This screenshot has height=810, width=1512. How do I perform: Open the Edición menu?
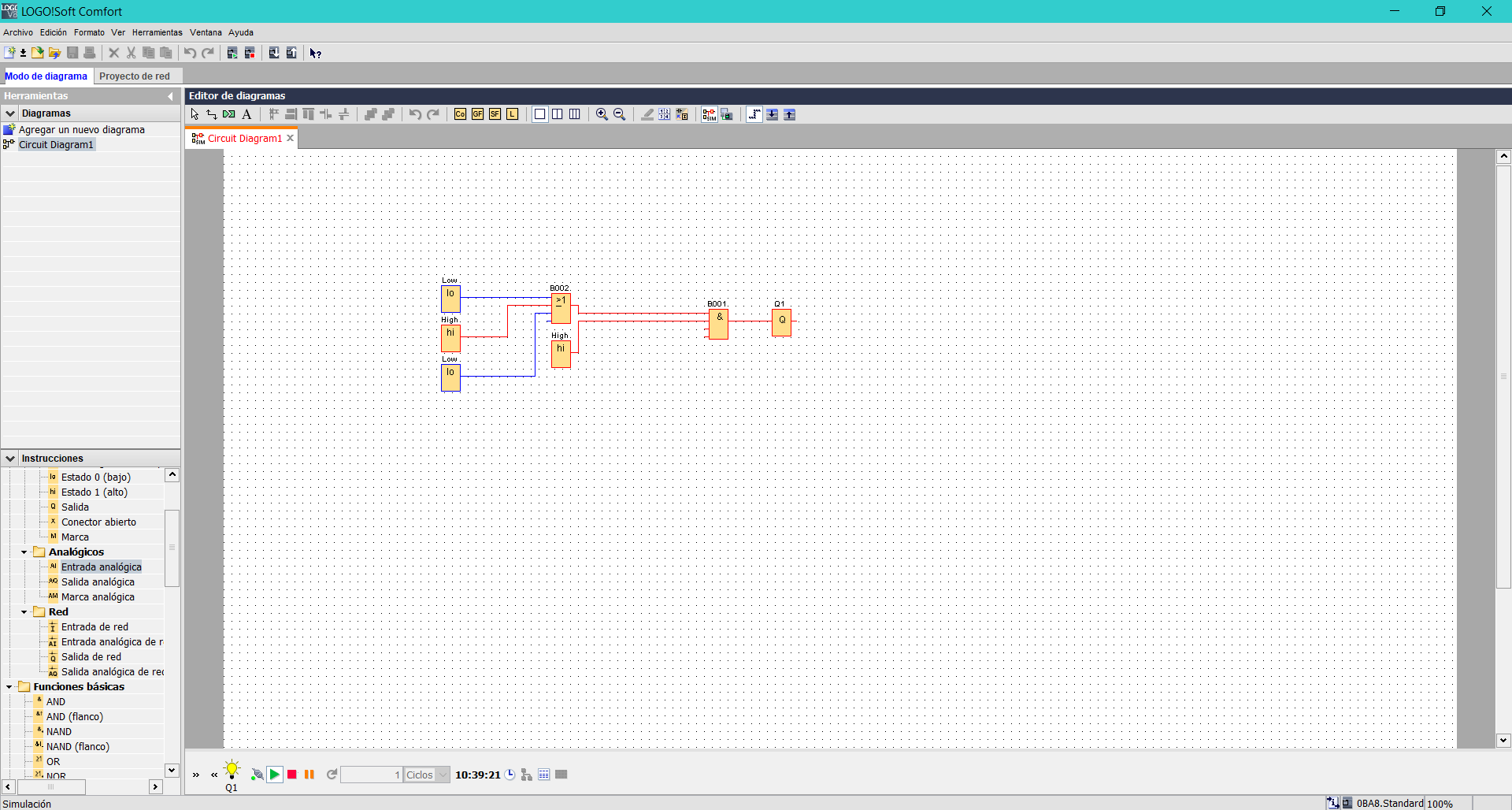point(54,32)
